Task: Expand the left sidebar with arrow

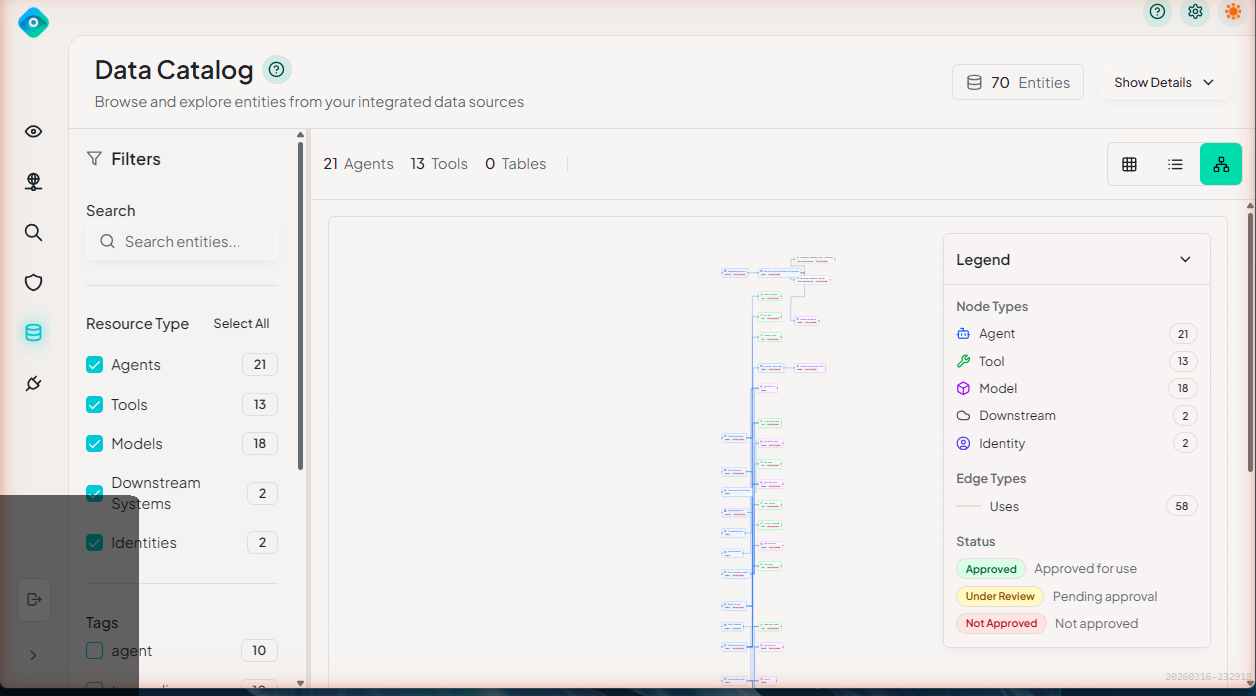Action: pyautogui.click(x=33, y=655)
